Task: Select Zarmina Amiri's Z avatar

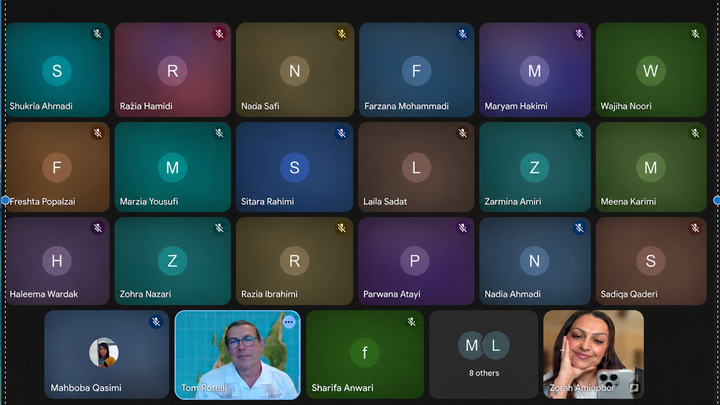Action: 534,168
